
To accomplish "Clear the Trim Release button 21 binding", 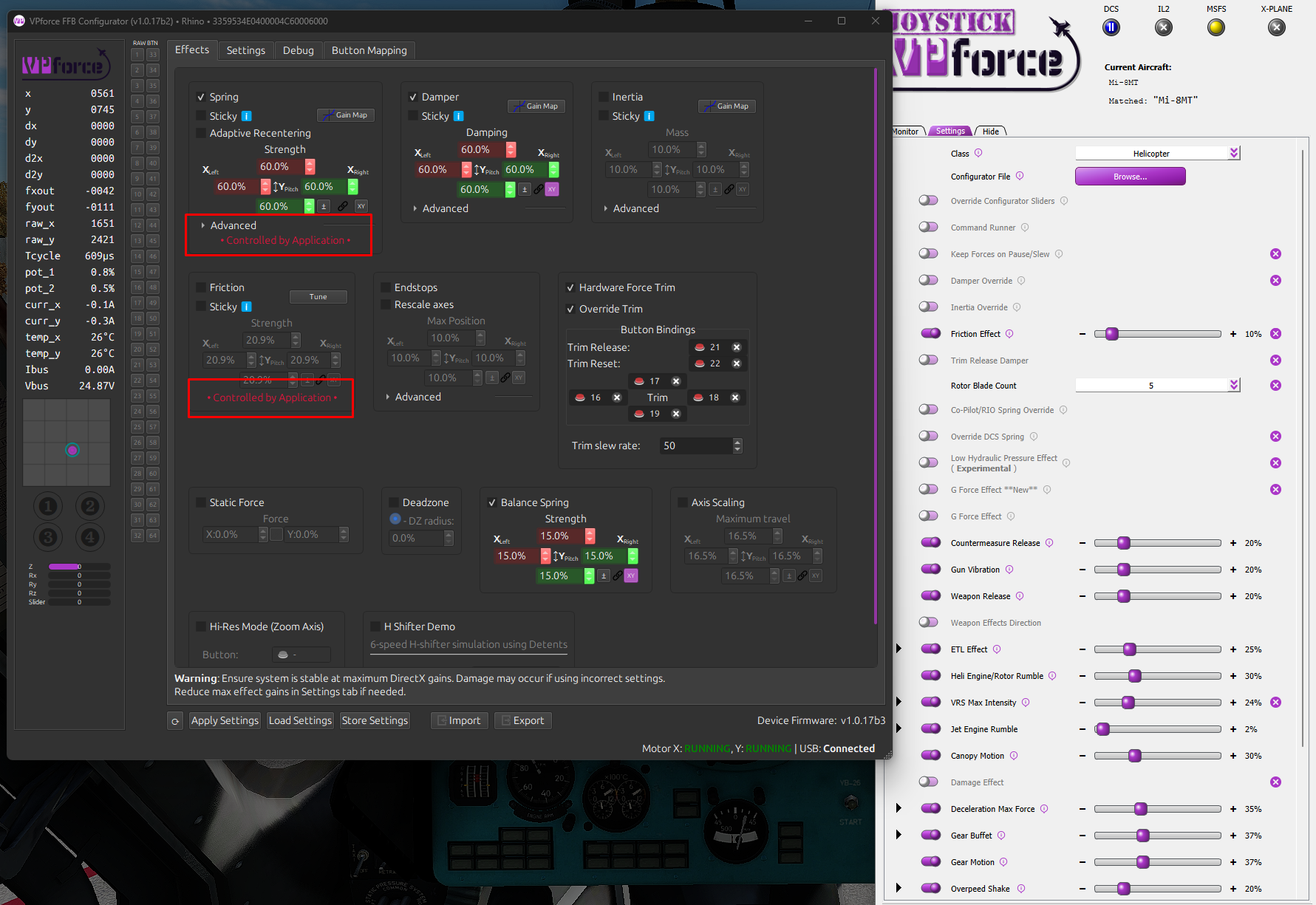I will pos(737,347).
